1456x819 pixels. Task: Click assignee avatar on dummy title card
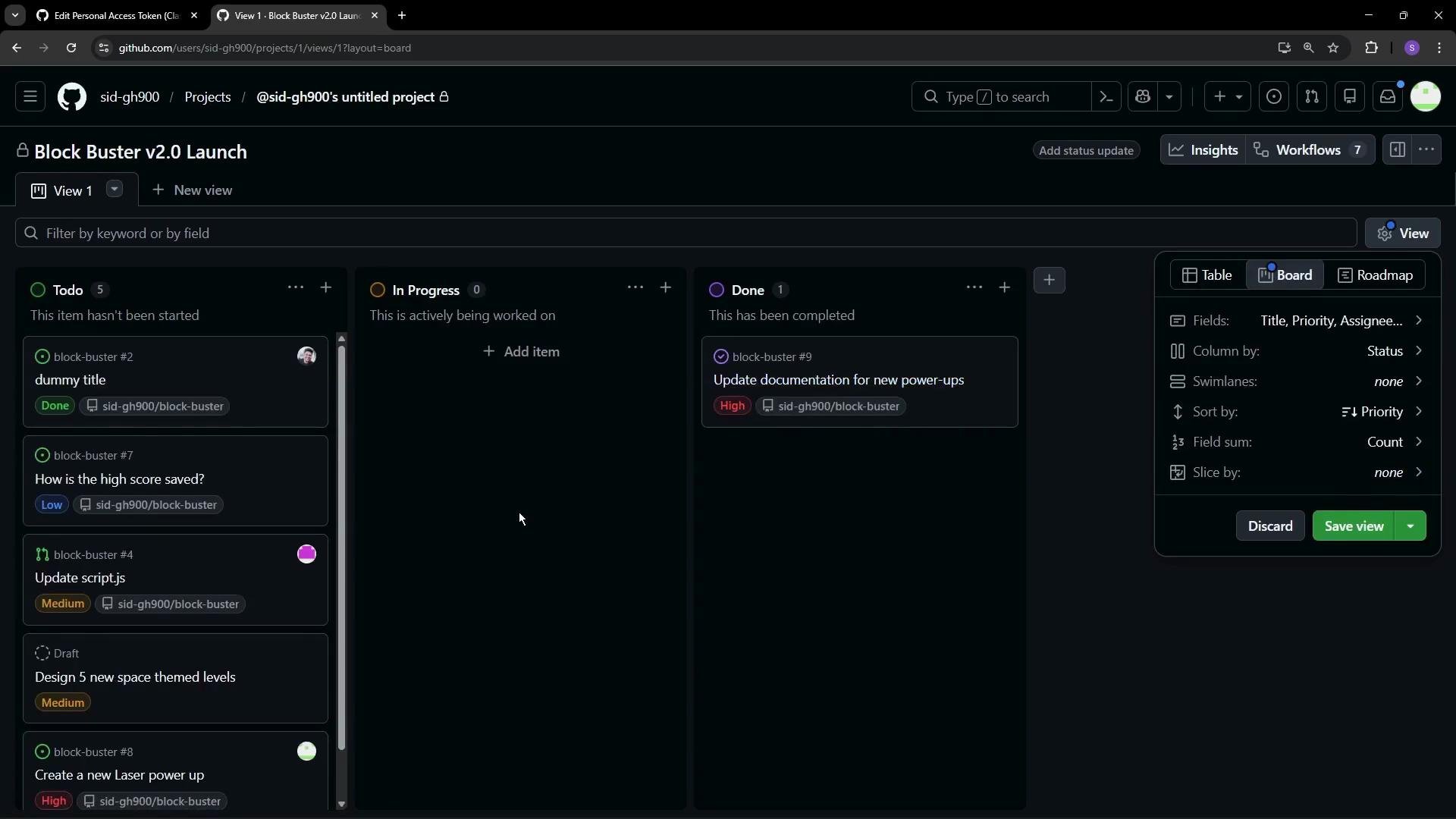coord(306,356)
